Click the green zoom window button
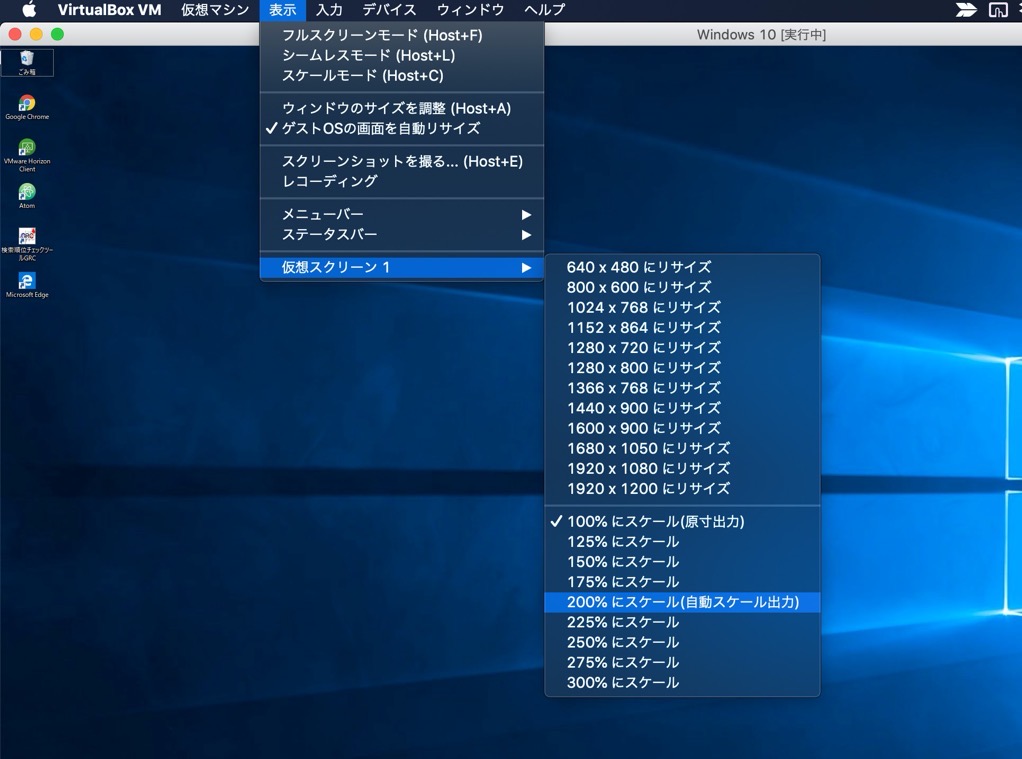Image resolution: width=1022 pixels, height=759 pixels. [x=57, y=35]
